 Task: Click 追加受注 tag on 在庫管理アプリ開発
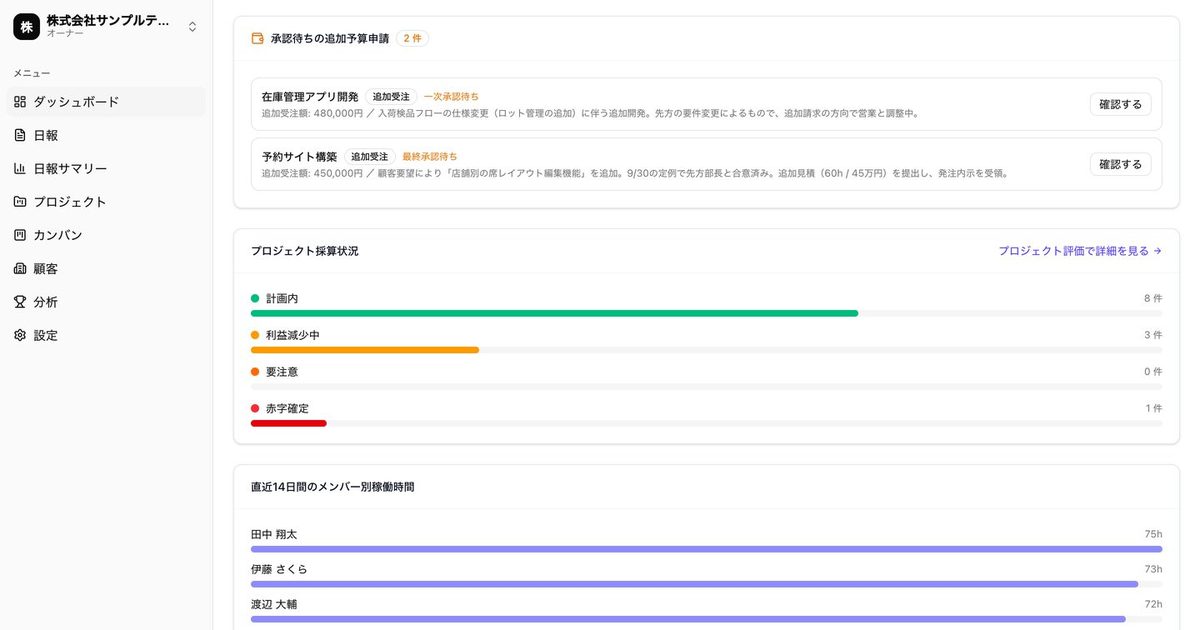(x=391, y=97)
